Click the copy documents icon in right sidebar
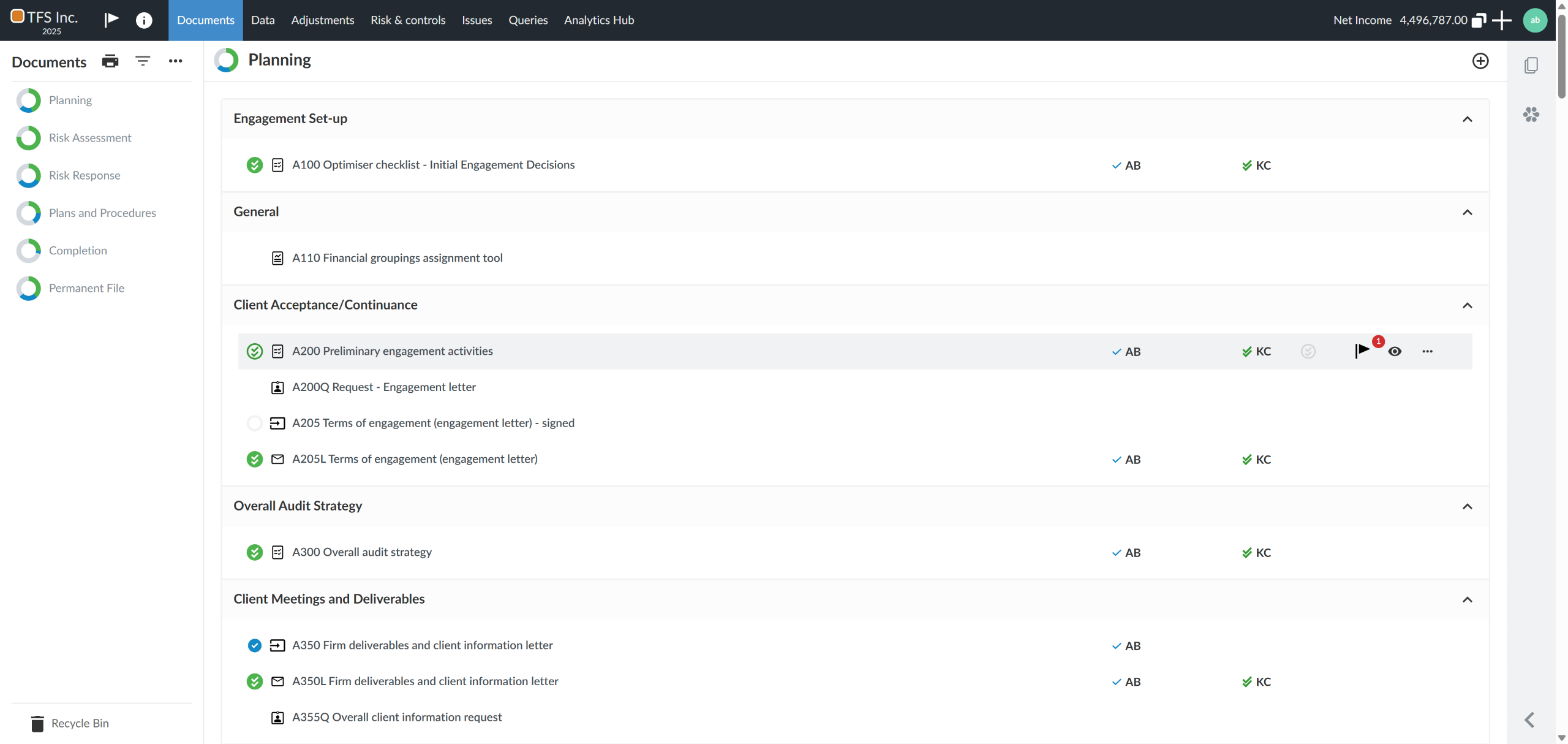Image resolution: width=1568 pixels, height=744 pixels. [x=1531, y=65]
